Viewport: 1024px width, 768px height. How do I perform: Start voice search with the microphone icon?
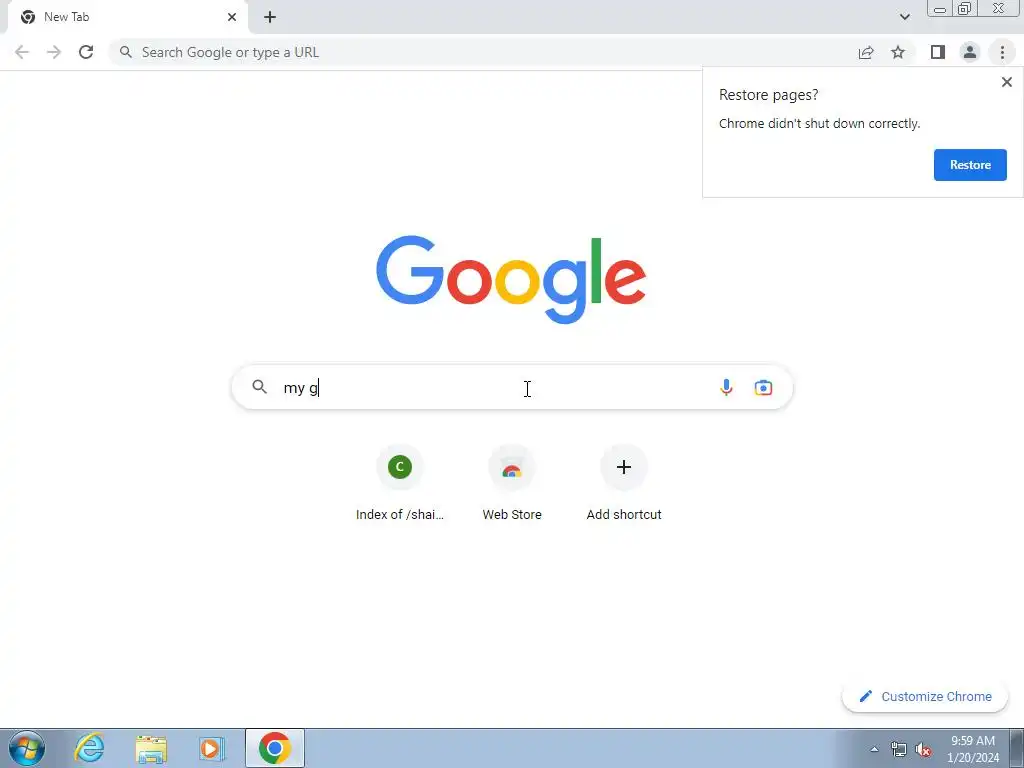click(x=726, y=387)
